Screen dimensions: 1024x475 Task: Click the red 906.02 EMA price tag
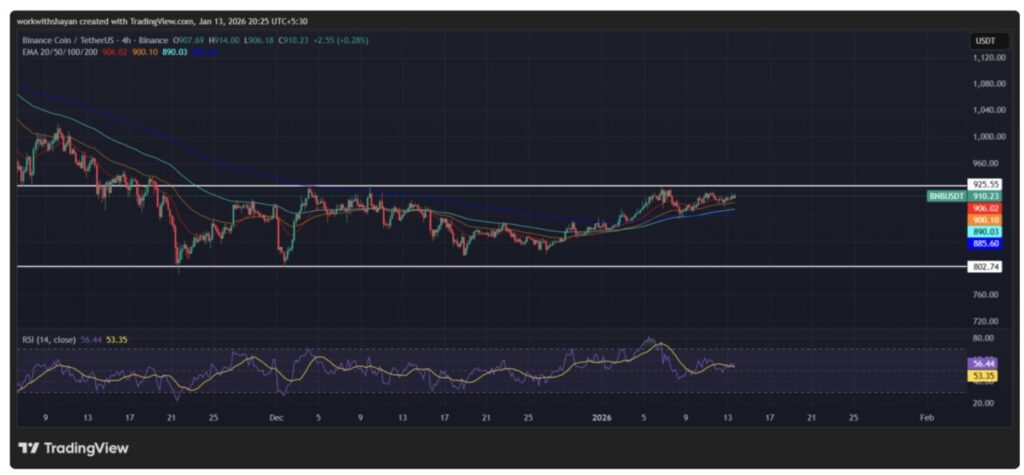tap(985, 208)
